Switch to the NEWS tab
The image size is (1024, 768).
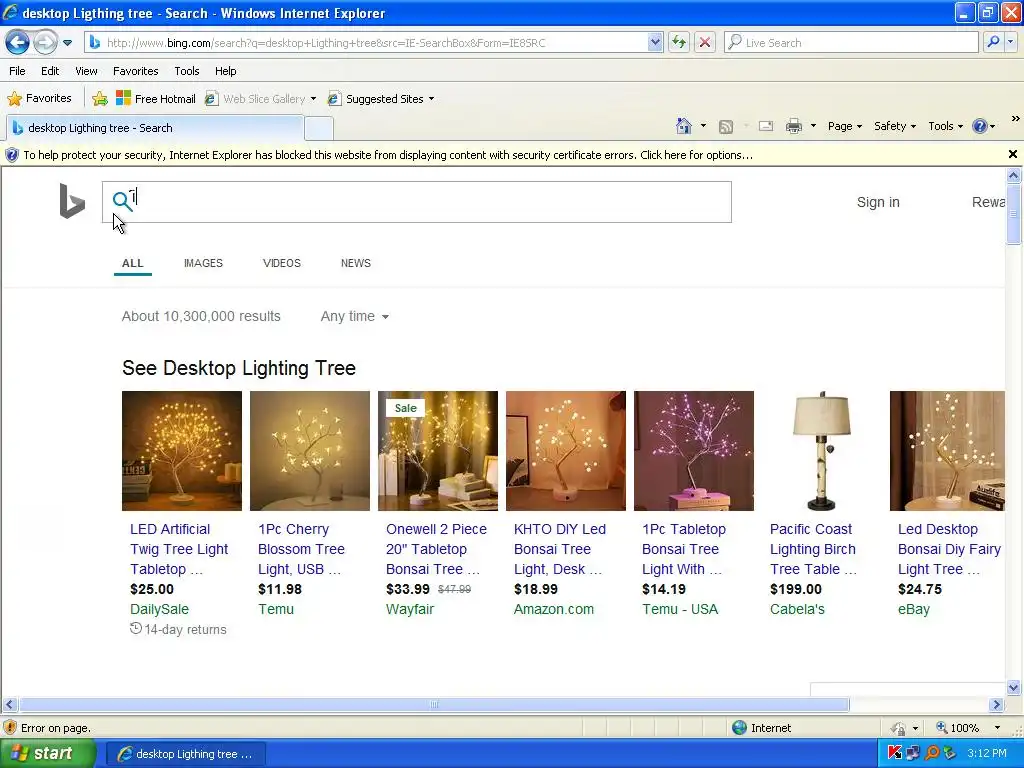click(x=355, y=263)
